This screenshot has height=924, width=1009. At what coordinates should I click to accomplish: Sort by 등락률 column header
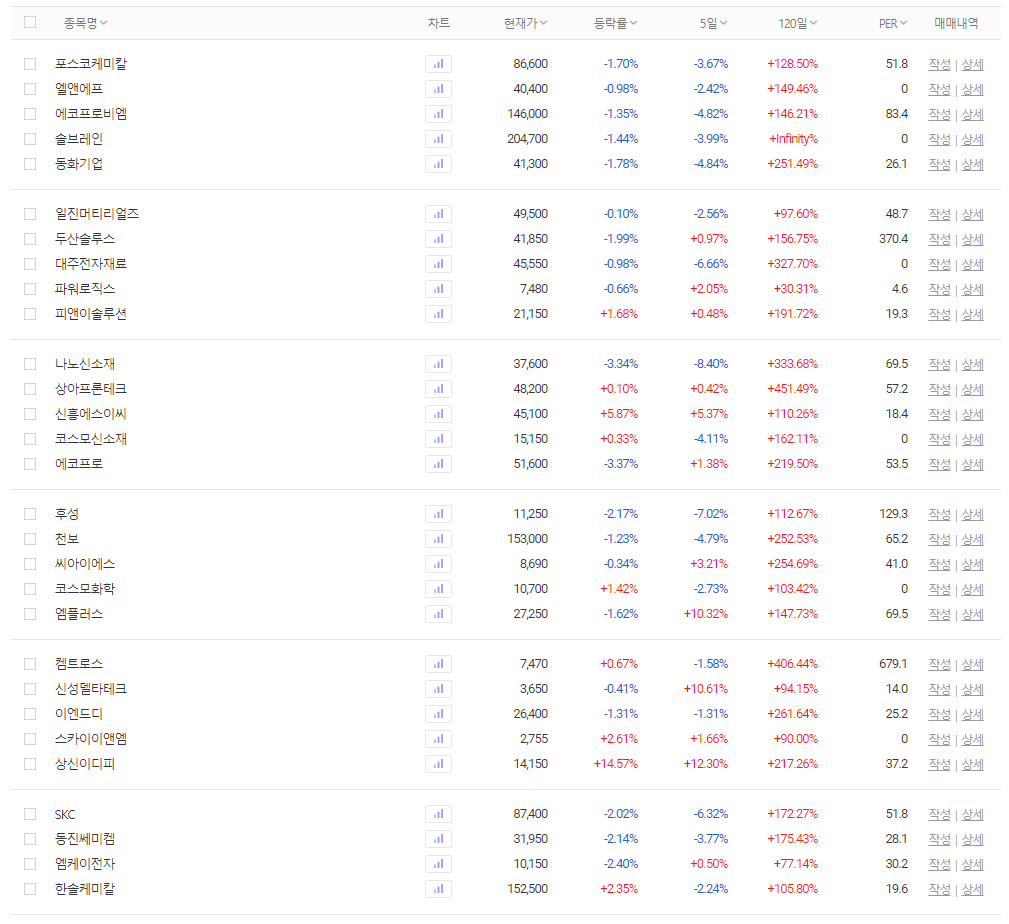pos(615,23)
